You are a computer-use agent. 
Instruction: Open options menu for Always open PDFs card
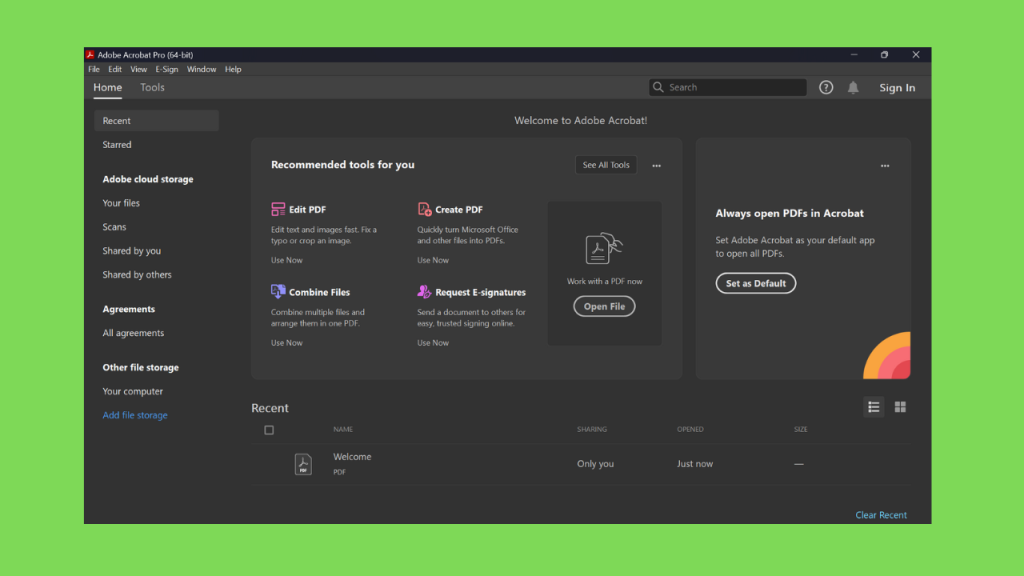[885, 165]
